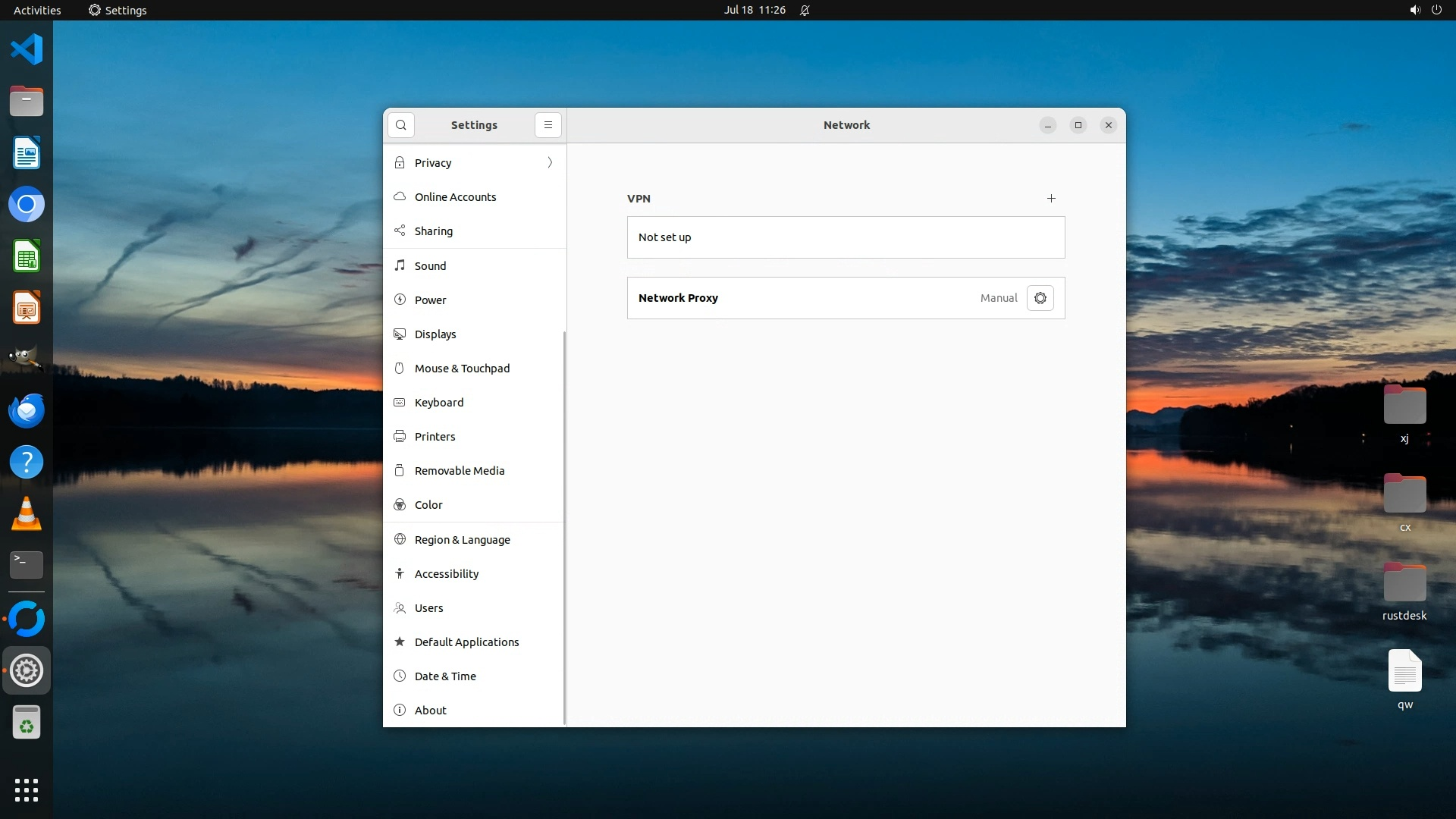This screenshot has width=1456, height=819.
Task: Open Show Applications grid
Action: click(27, 789)
